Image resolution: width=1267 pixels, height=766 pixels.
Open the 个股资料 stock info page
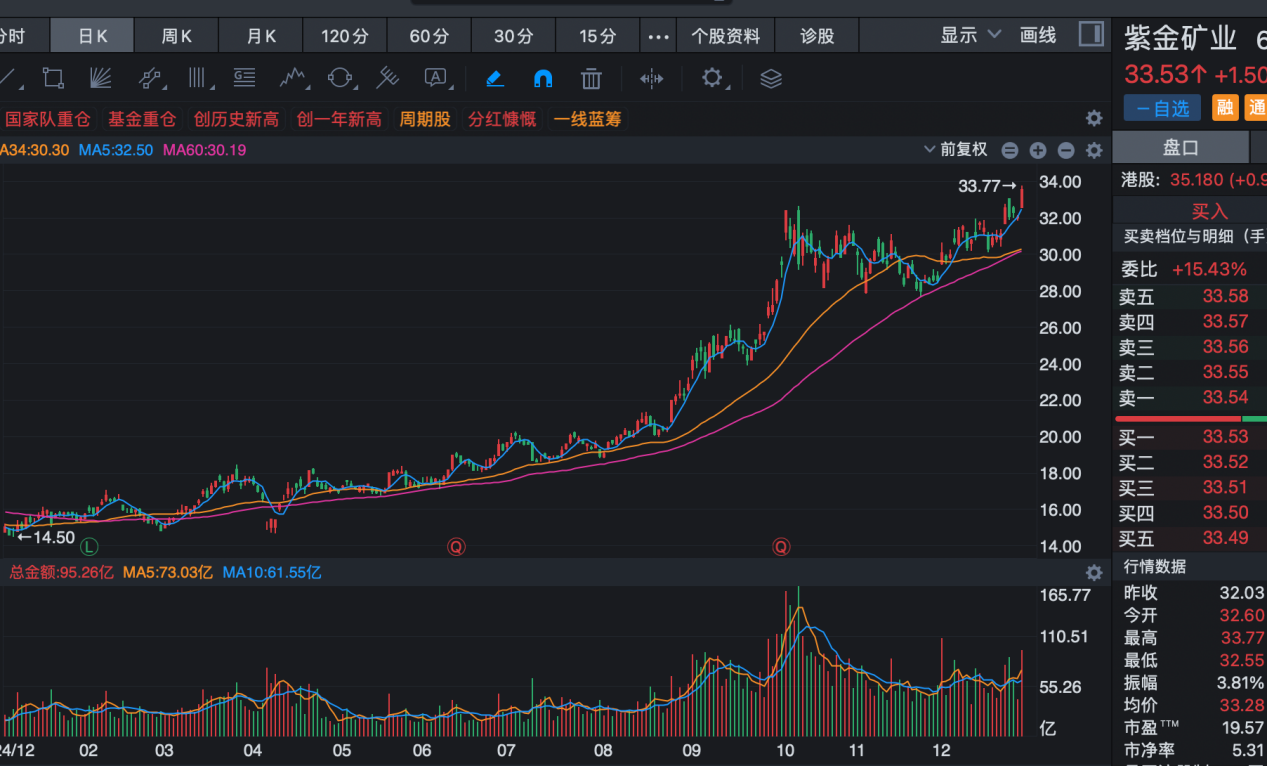tap(726, 36)
